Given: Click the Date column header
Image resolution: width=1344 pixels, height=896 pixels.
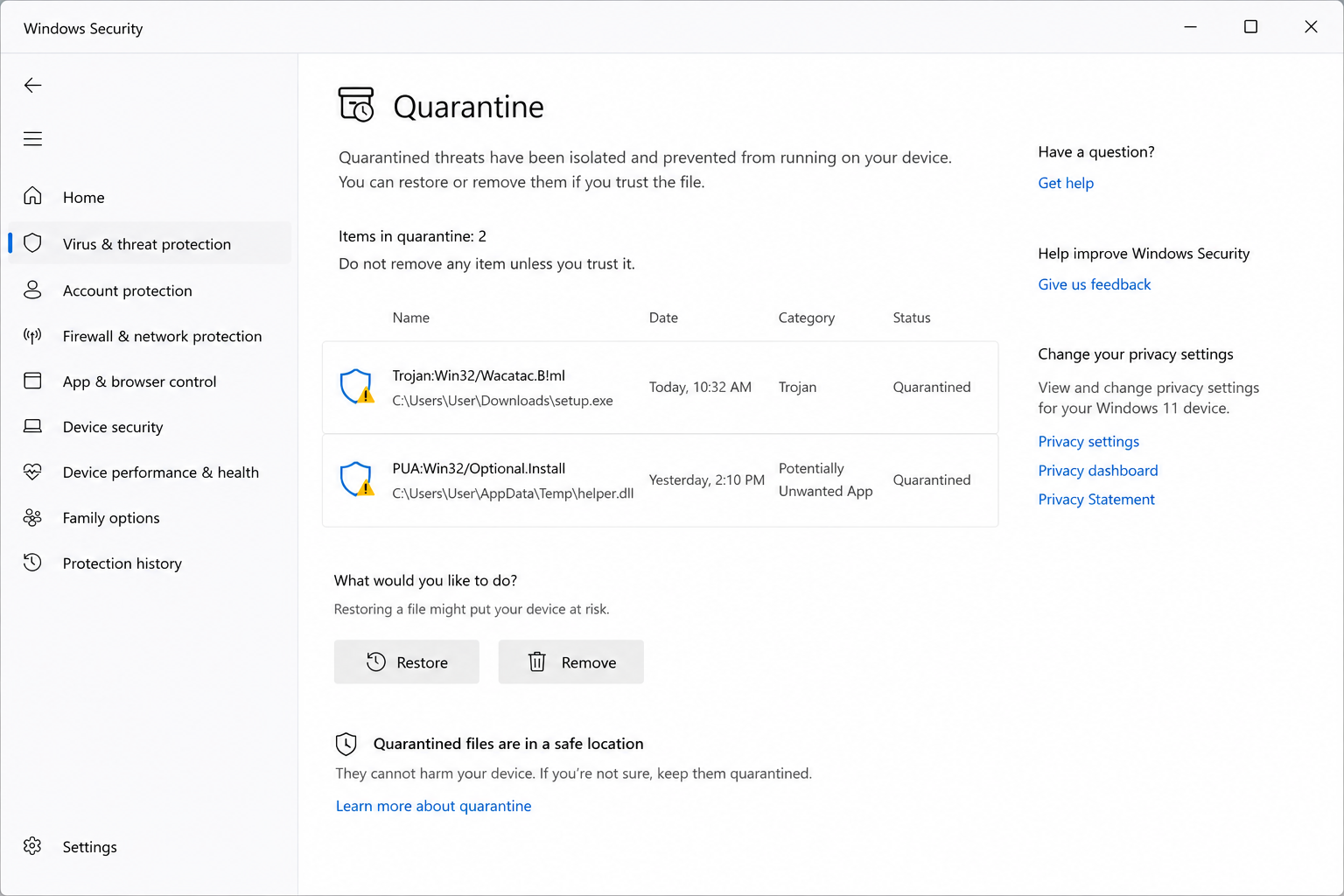Looking at the screenshot, I should point(663,318).
